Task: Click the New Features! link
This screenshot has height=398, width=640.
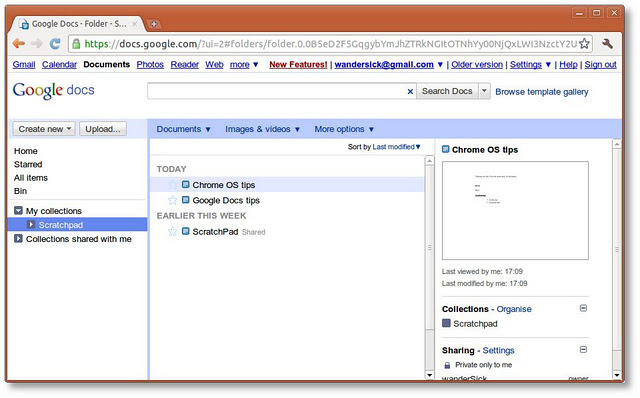Action: pos(298,64)
